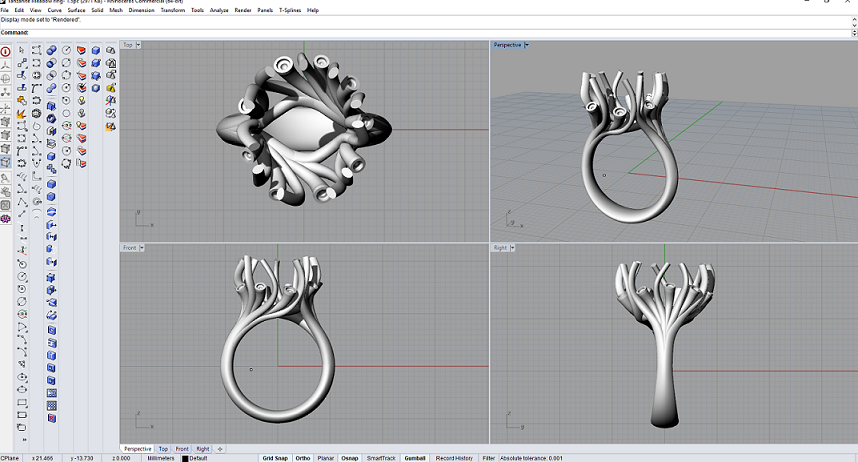The width and height of the screenshot is (858, 462).
Task: Click CPlane coordinate mode in status bar
Action: coord(9,458)
